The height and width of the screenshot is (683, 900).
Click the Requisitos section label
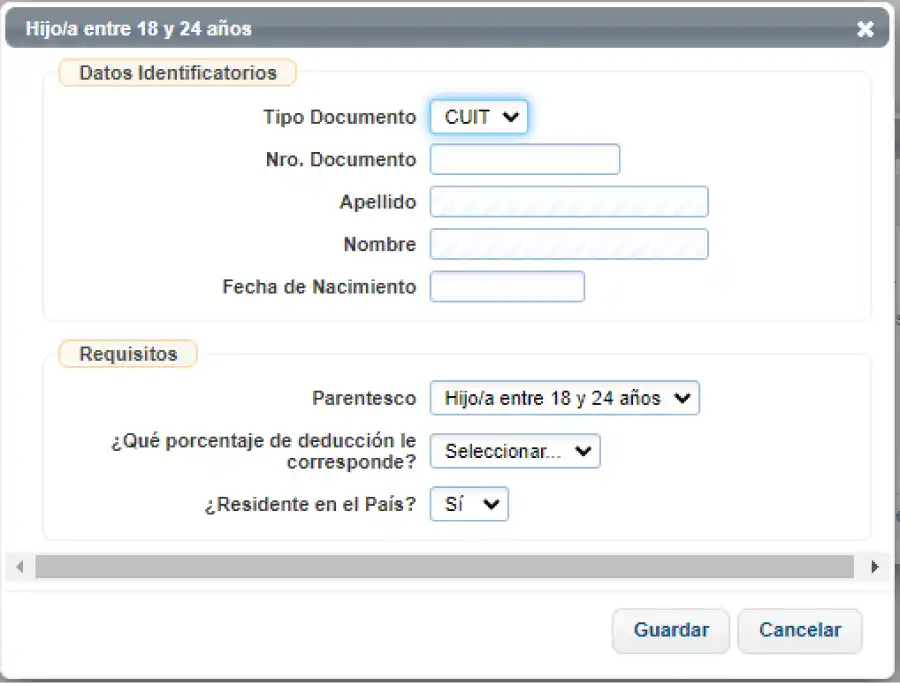coord(127,353)
